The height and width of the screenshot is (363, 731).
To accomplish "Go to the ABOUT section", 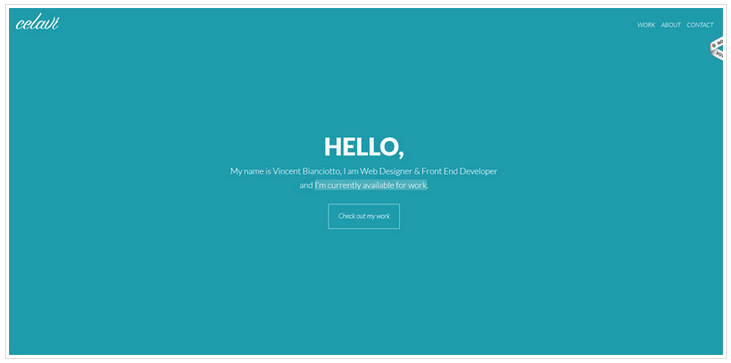I will coord(670,25).
